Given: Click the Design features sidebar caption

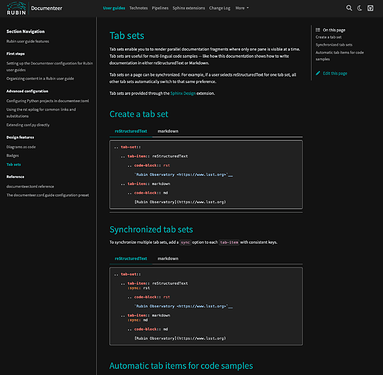Looking at the screenshot, I should click(x=20, y=137).
